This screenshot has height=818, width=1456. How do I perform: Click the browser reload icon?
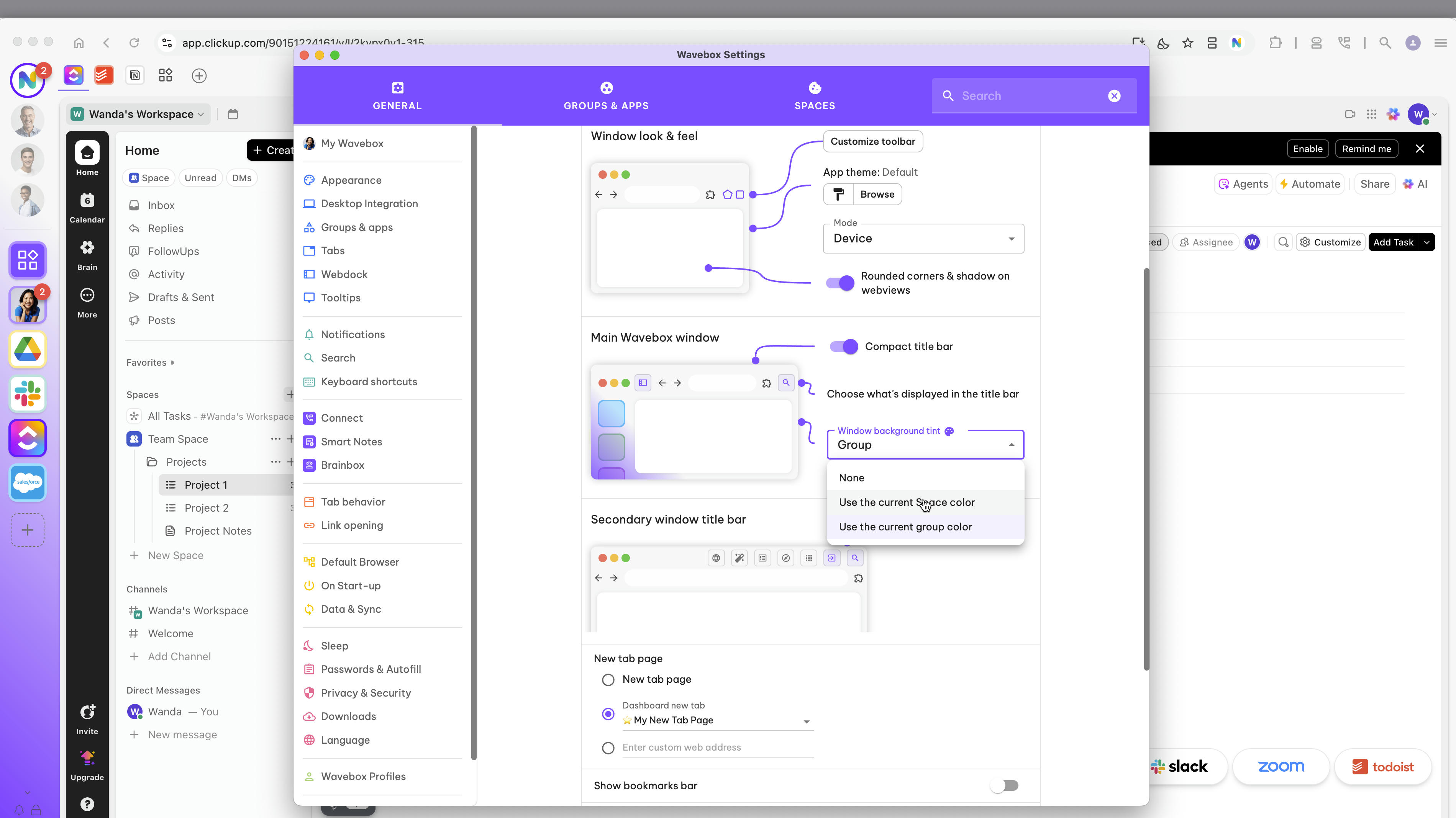[x=134, y=43]
